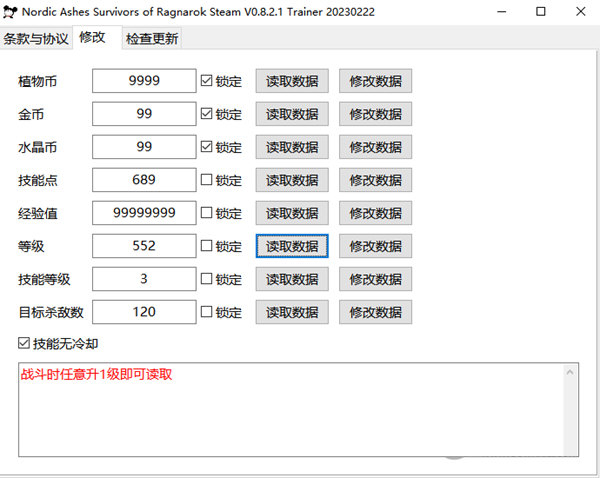Select the 修改 tab
600x478 pixels.
point(93,38)
